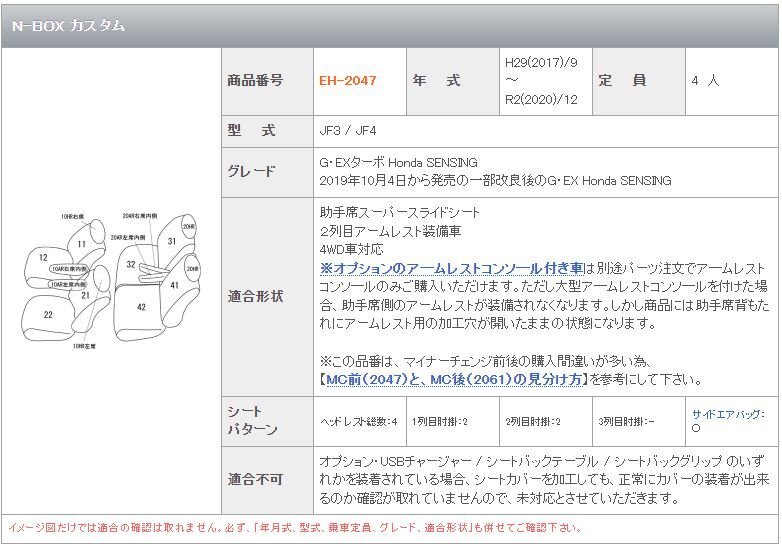
Task: Open the MC前(2047)とMC後(2061)の見分け方 link
Action: 454,379
